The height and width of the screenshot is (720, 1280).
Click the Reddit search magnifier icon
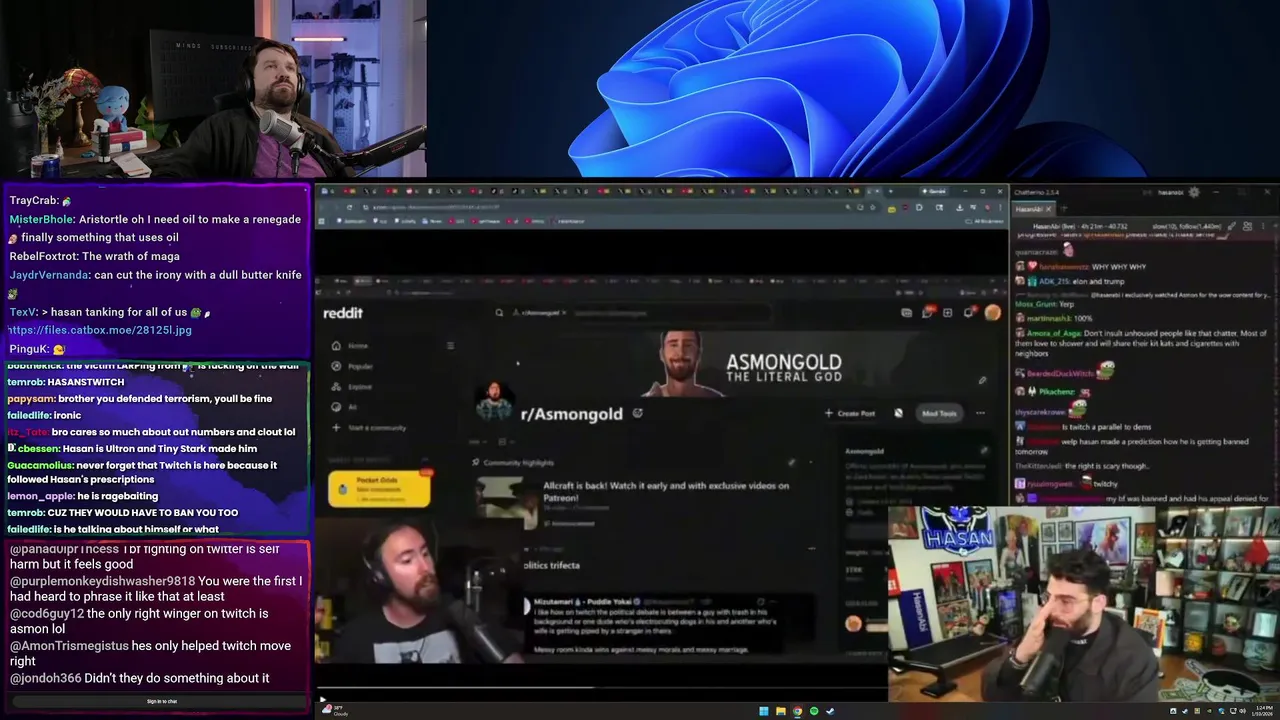point(499,313)
